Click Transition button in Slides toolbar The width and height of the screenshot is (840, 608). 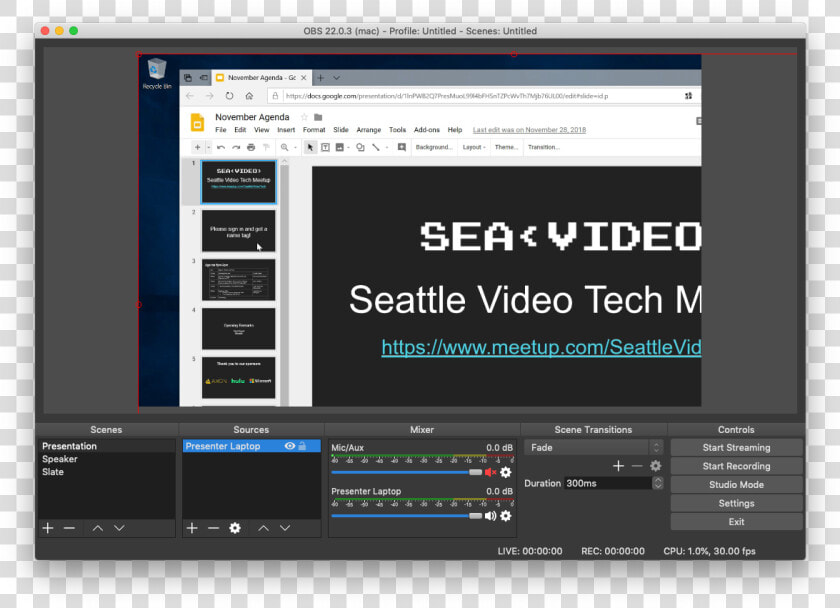click(x=543, y=147)
